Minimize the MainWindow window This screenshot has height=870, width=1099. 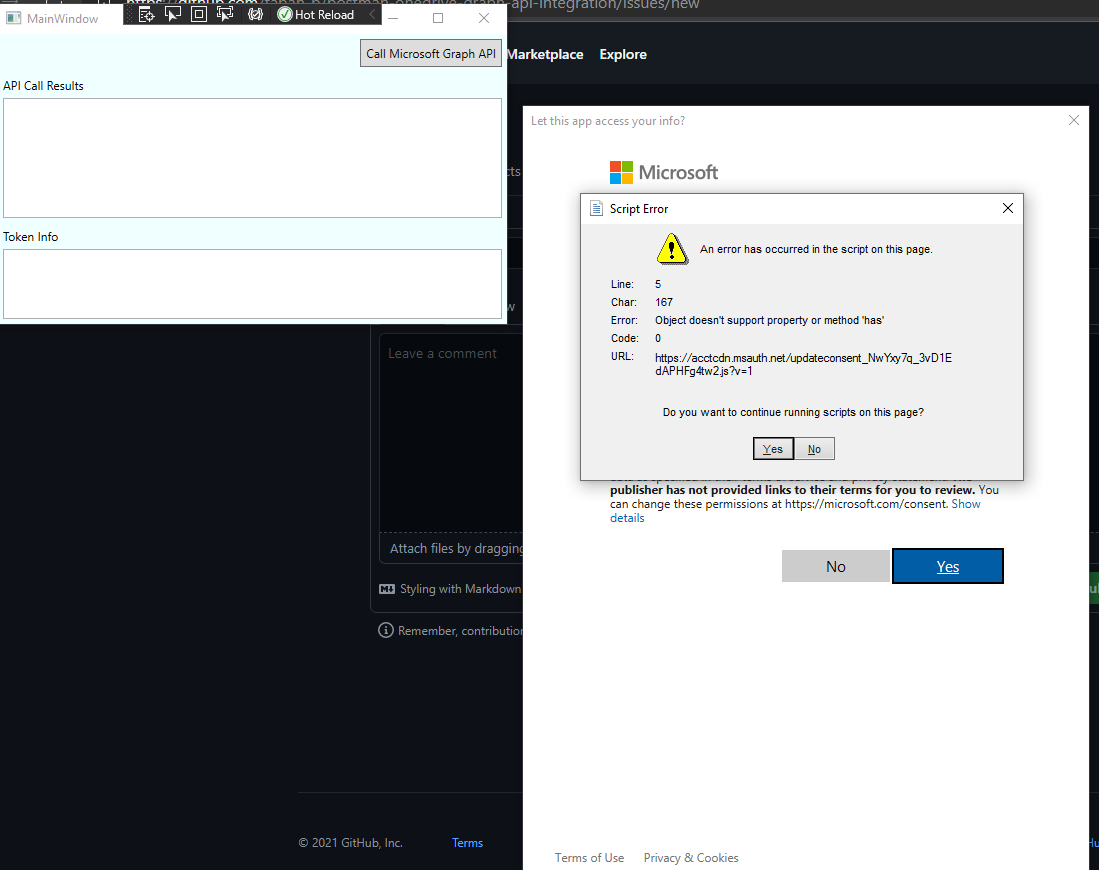point(394,18)
